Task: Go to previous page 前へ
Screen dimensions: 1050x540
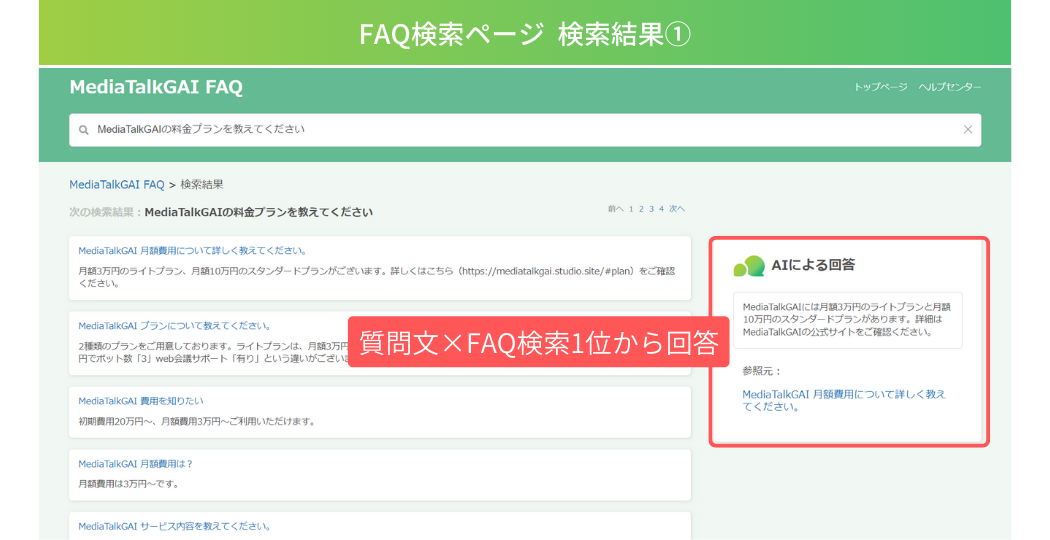Action: (x=615, y=209)
